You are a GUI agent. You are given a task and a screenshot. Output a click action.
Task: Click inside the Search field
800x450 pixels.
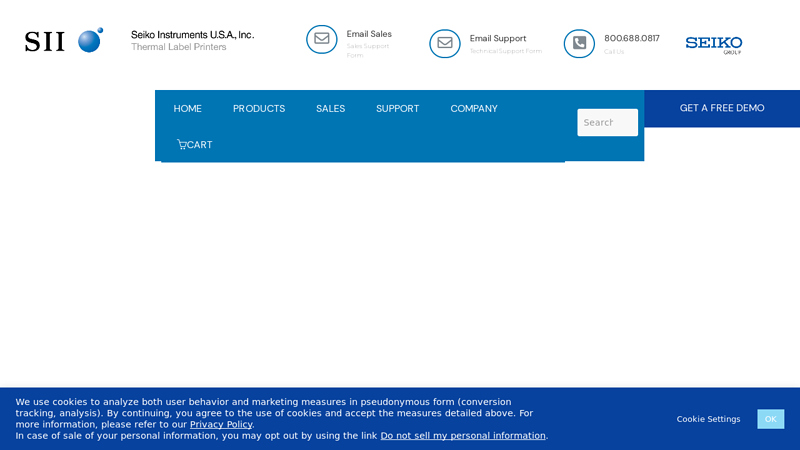pyautogui.click(x=606, y=123)
